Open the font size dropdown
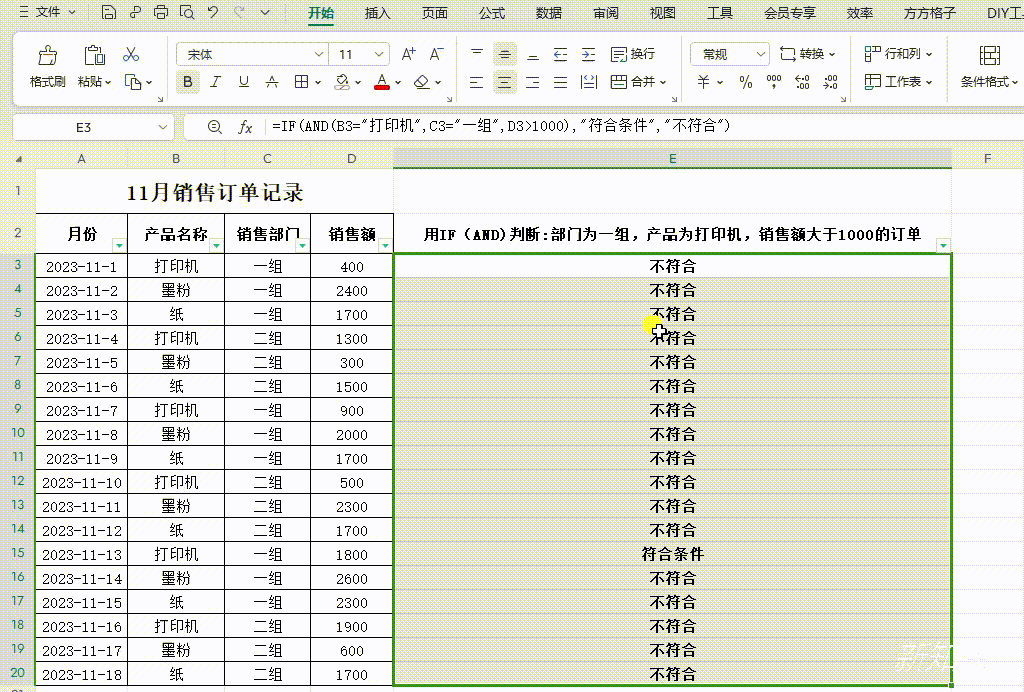The image size is (1024, 692). pos(379,54)
